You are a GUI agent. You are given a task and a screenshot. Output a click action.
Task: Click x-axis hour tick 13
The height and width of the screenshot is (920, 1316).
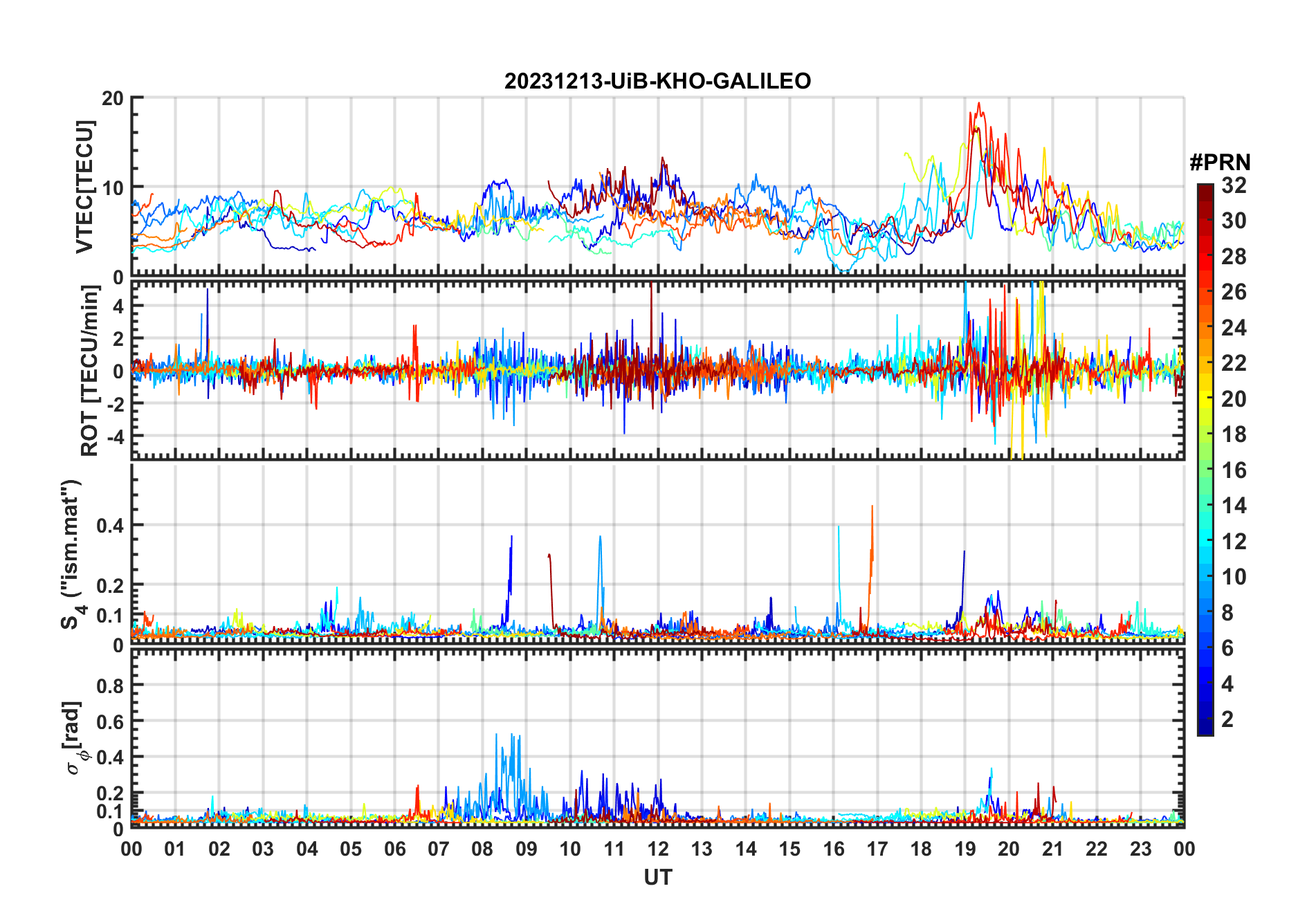tap(702, 849)
